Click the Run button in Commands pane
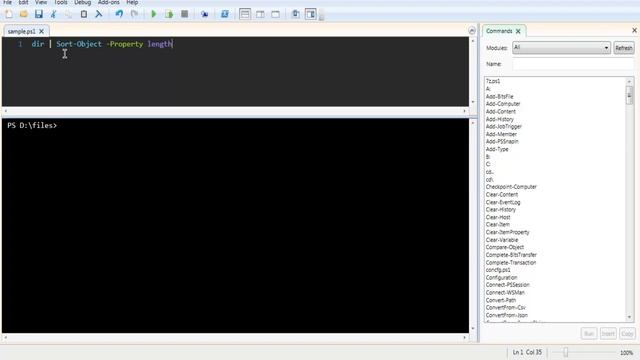This screenshot has width=640, height=360. (589, 334)
